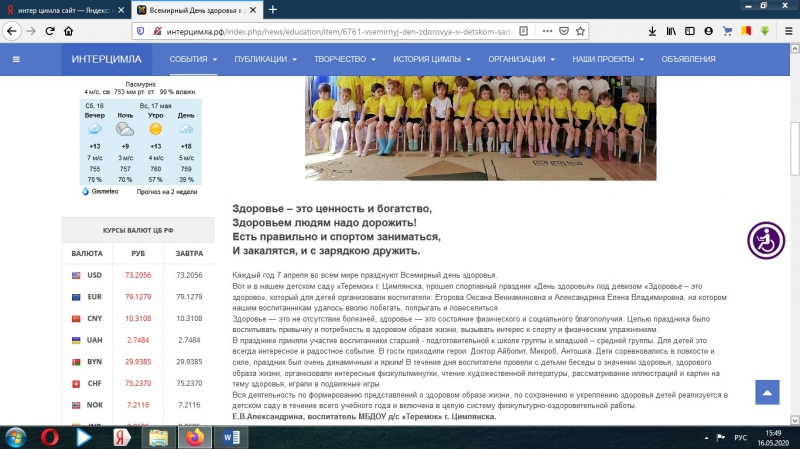Open the Firefox account icon

(708, 31)
